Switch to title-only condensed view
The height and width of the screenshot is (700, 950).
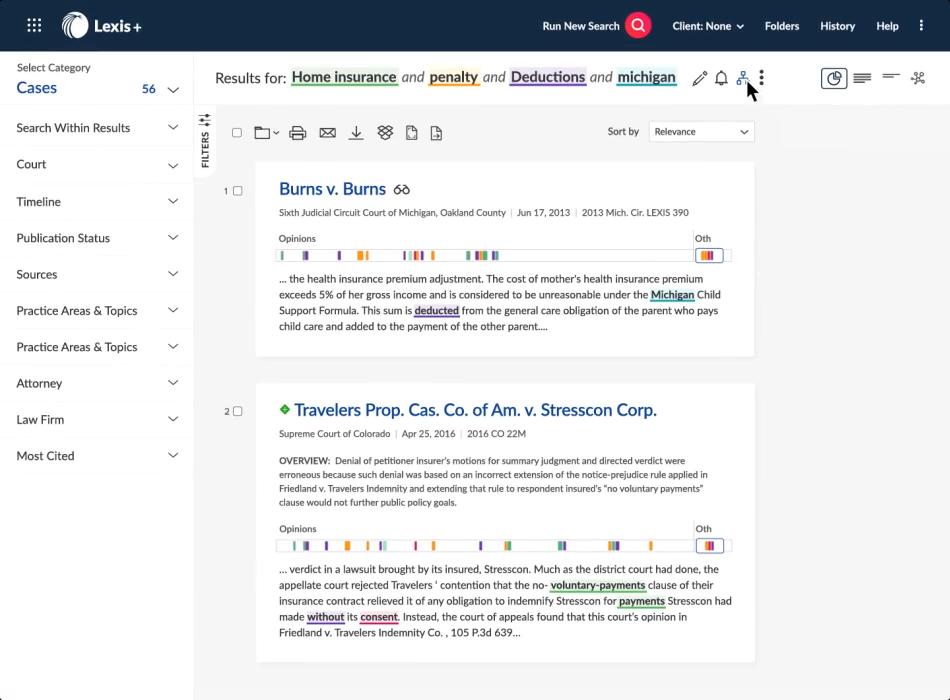pyautogui.click(x=891, y=76)
